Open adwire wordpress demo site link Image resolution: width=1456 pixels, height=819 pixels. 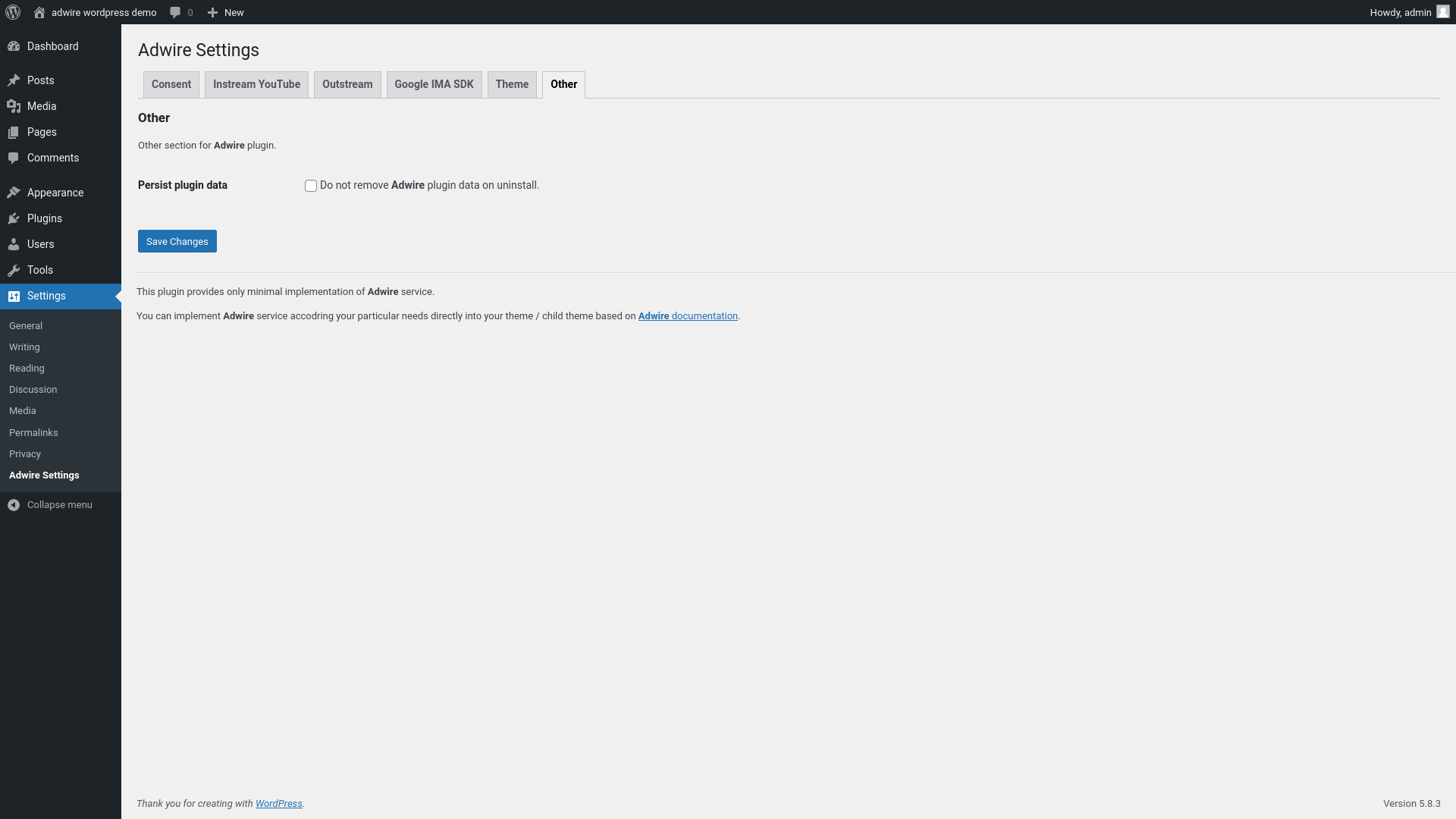point(104,12)
